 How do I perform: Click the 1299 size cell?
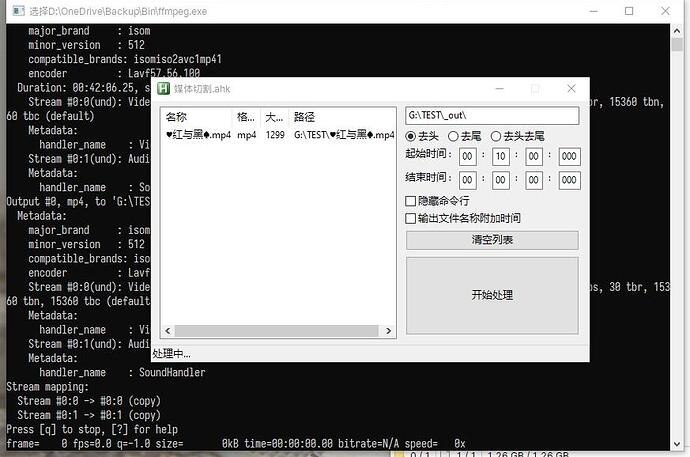click(275, 135)
